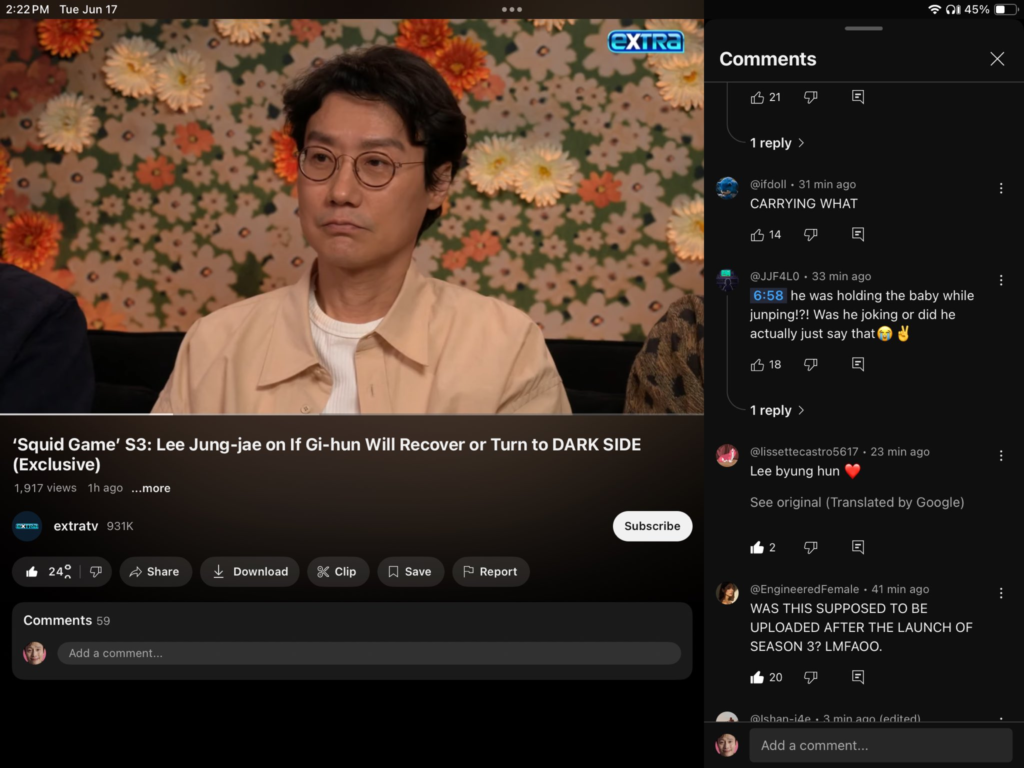Add a comment in the side panel

pyautogui.click(x=880, y=745)
